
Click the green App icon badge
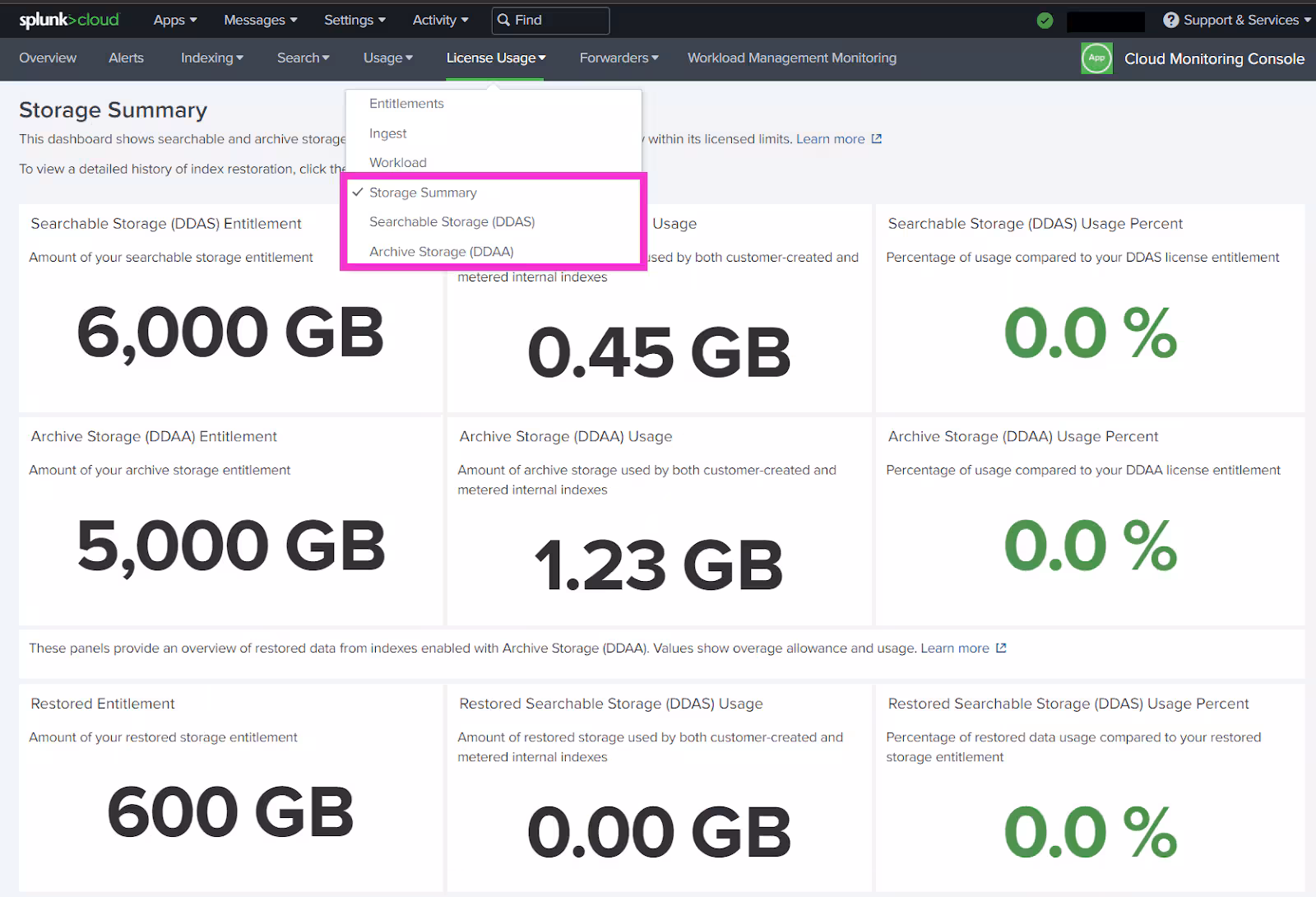1096,58
